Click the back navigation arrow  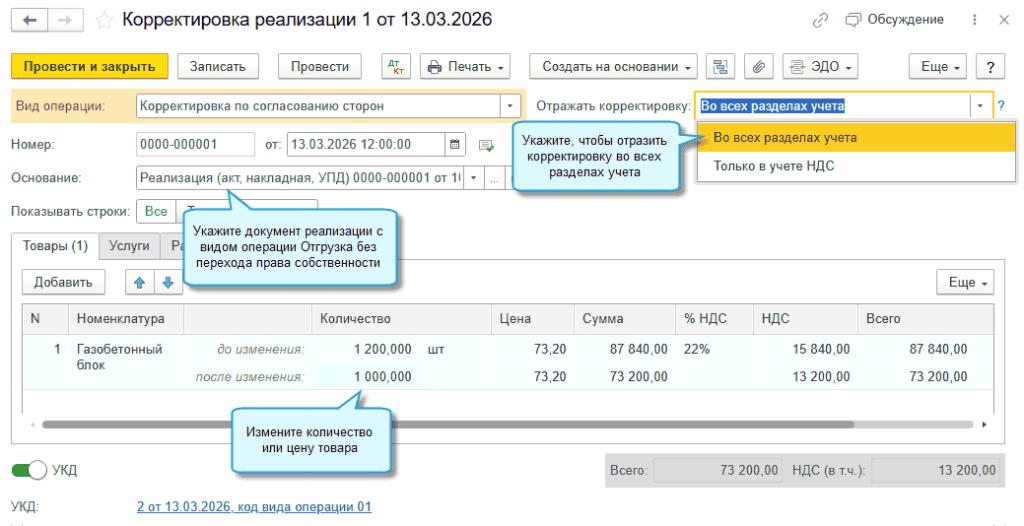(x=30, y=20)
